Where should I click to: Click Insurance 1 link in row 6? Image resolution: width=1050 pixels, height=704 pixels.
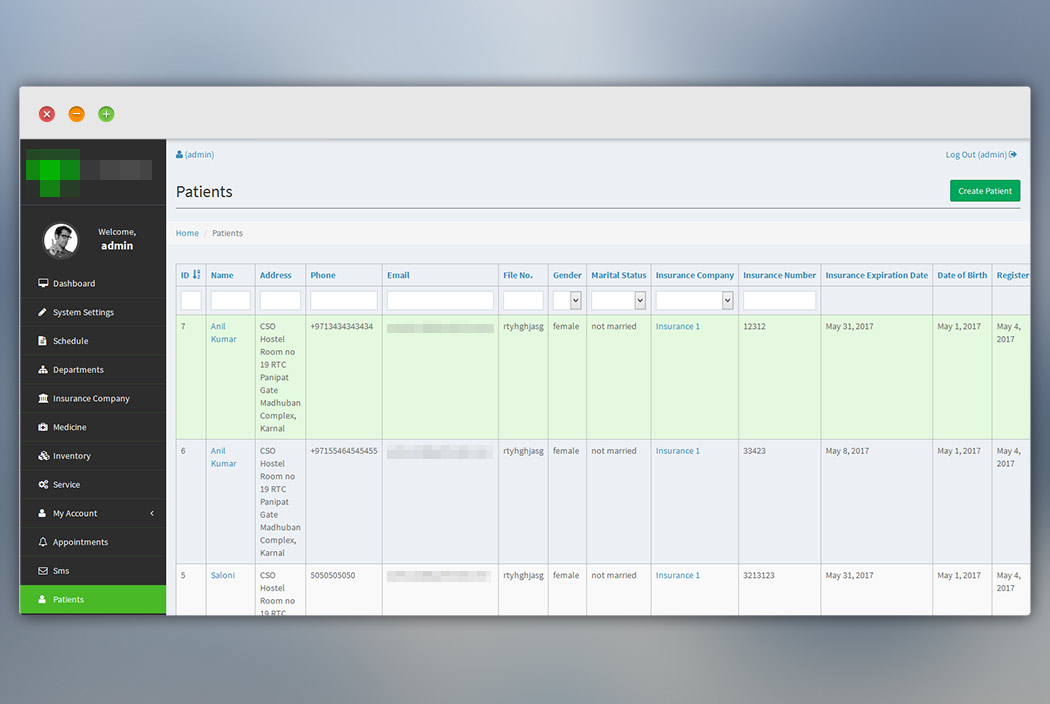677,451
